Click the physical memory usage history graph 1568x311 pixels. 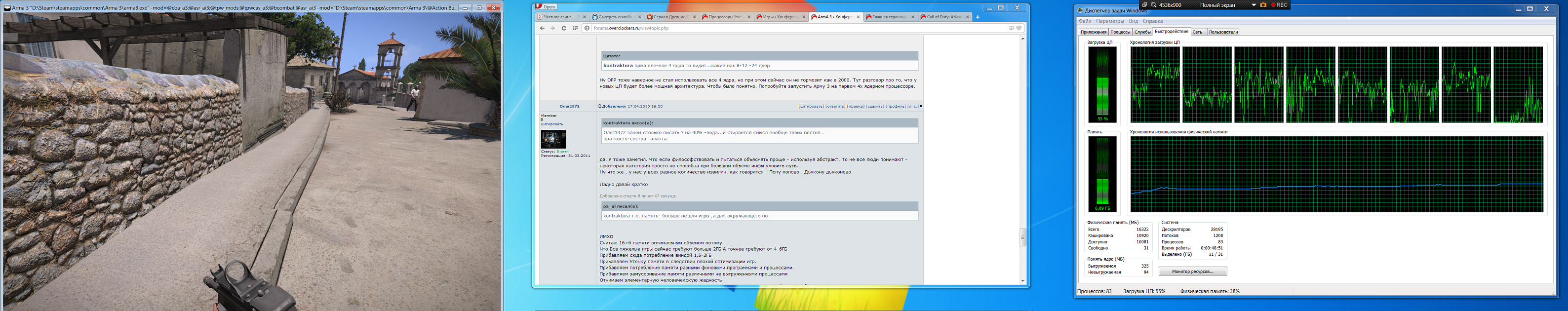coord(1336,174)
